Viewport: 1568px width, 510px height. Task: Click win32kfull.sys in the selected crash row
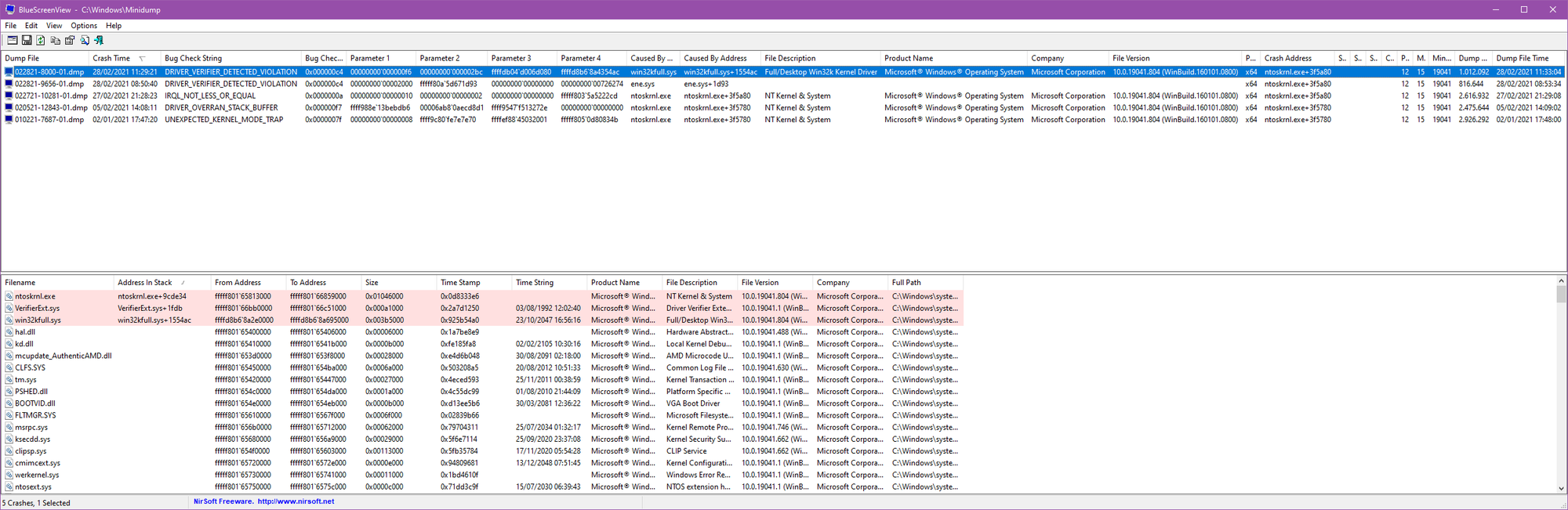tap(653, 72)
